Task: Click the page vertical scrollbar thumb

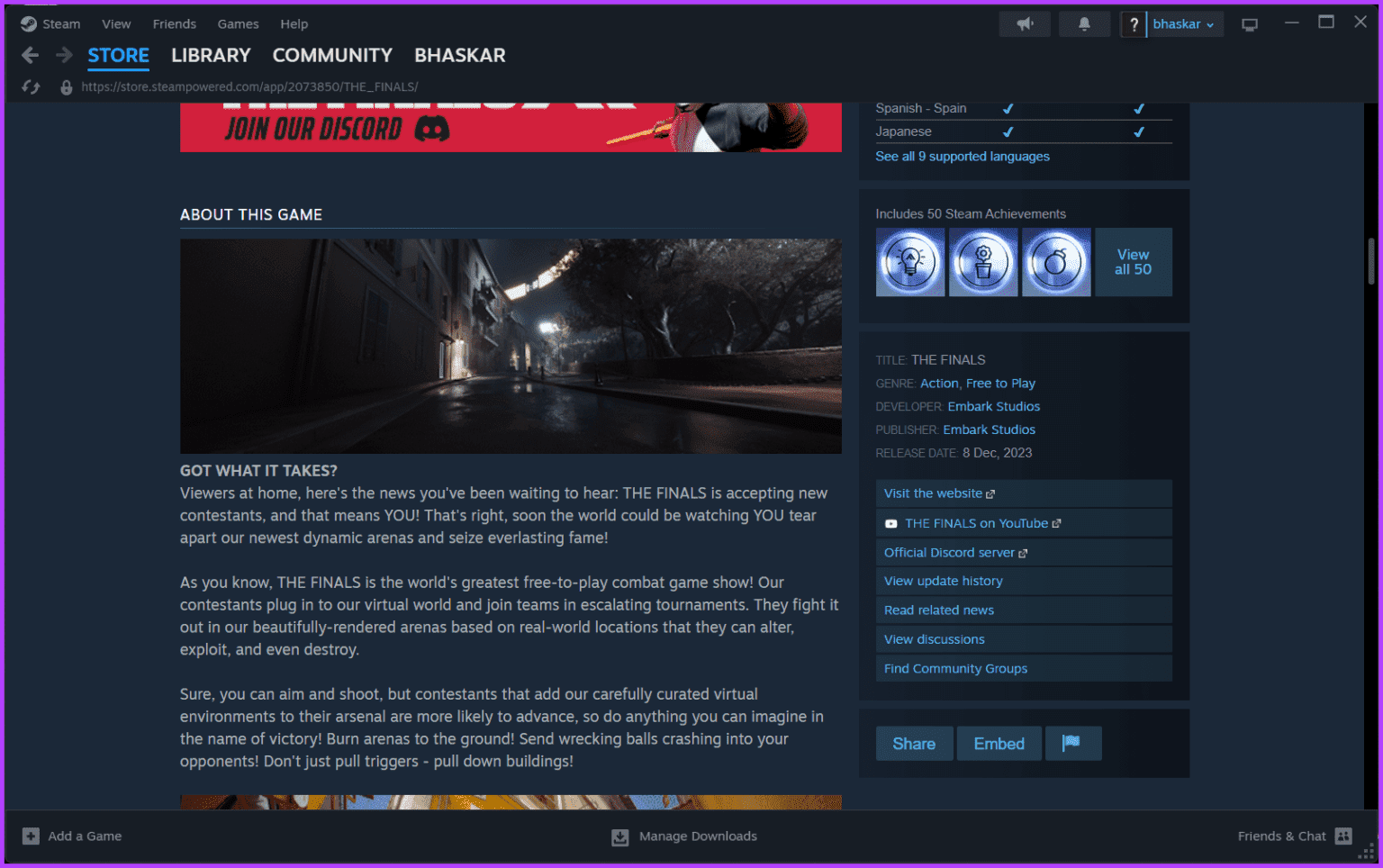Action: [x=1370, y=261]
